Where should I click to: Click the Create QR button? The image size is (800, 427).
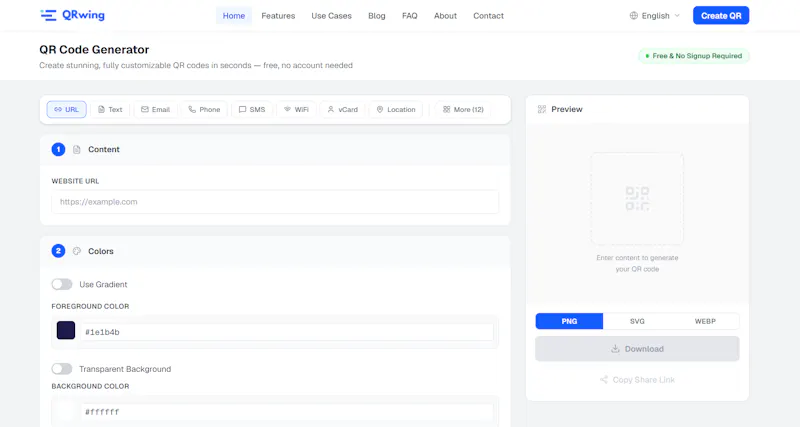pyautogui.click(x=721, y=16)
